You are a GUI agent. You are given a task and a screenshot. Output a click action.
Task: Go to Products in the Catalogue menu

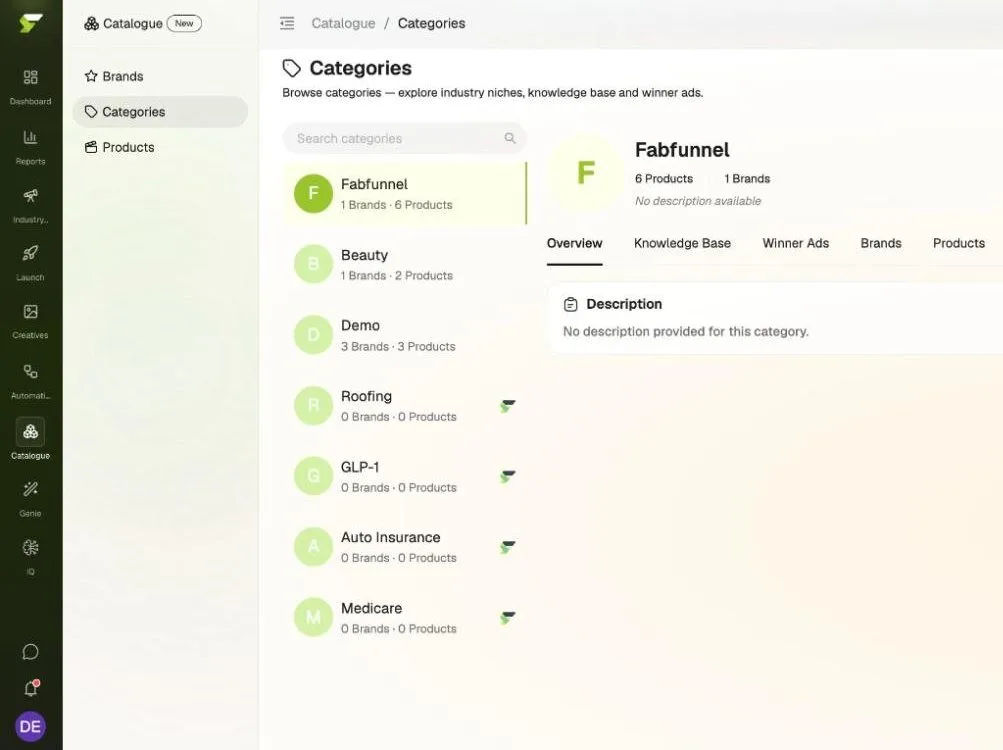160,147
